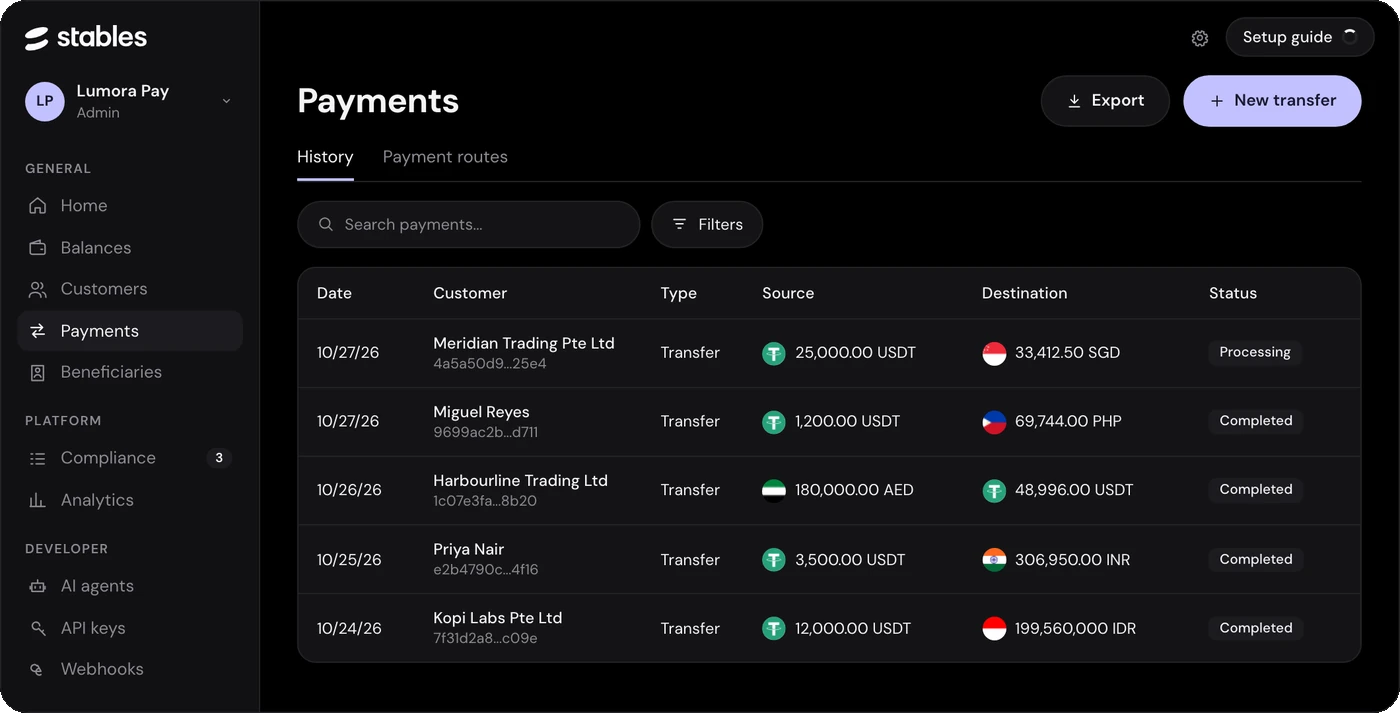Click the Compliance badge showing 3

click(x=219, y=458)
